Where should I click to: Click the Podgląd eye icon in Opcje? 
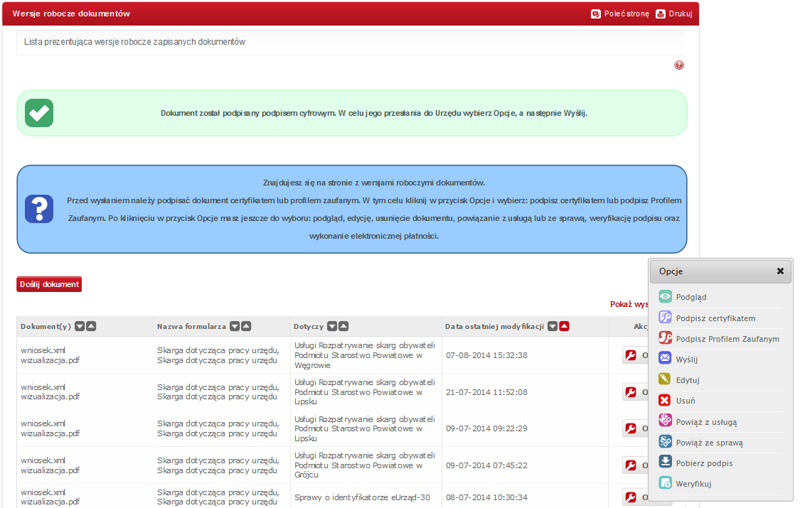665,297
